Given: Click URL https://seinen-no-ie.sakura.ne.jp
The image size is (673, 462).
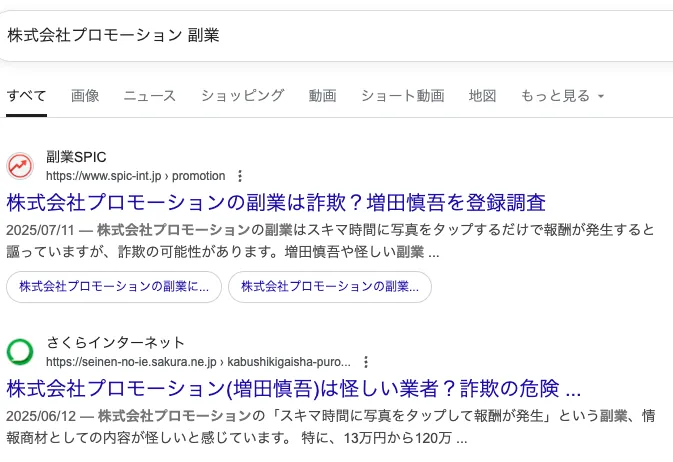Looking at the screenshot, I should [198, 362].
